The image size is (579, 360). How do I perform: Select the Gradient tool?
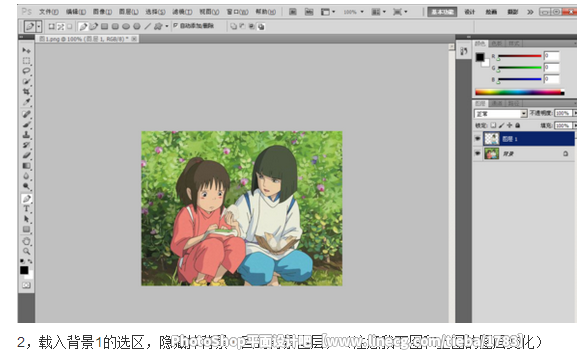pyautogui.click(x=26, y=166)
